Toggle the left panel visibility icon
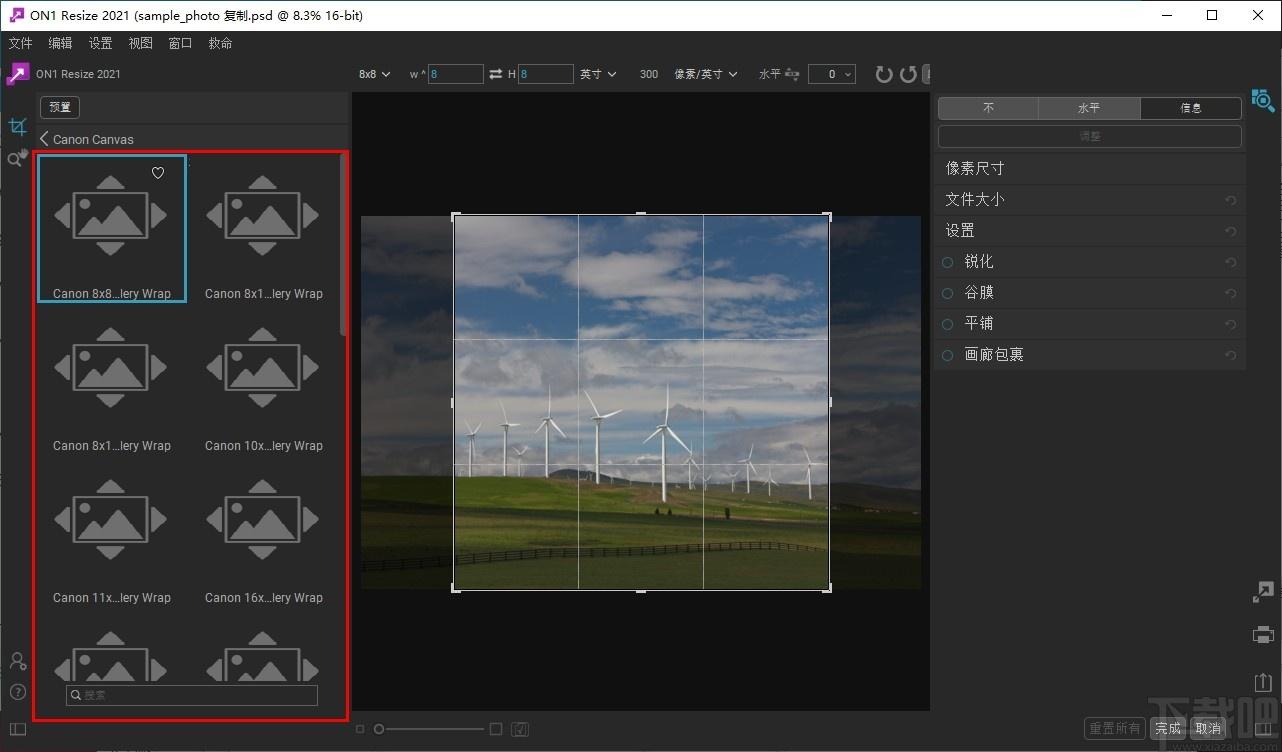1282x752 pixels. click(x=17, y=729)
